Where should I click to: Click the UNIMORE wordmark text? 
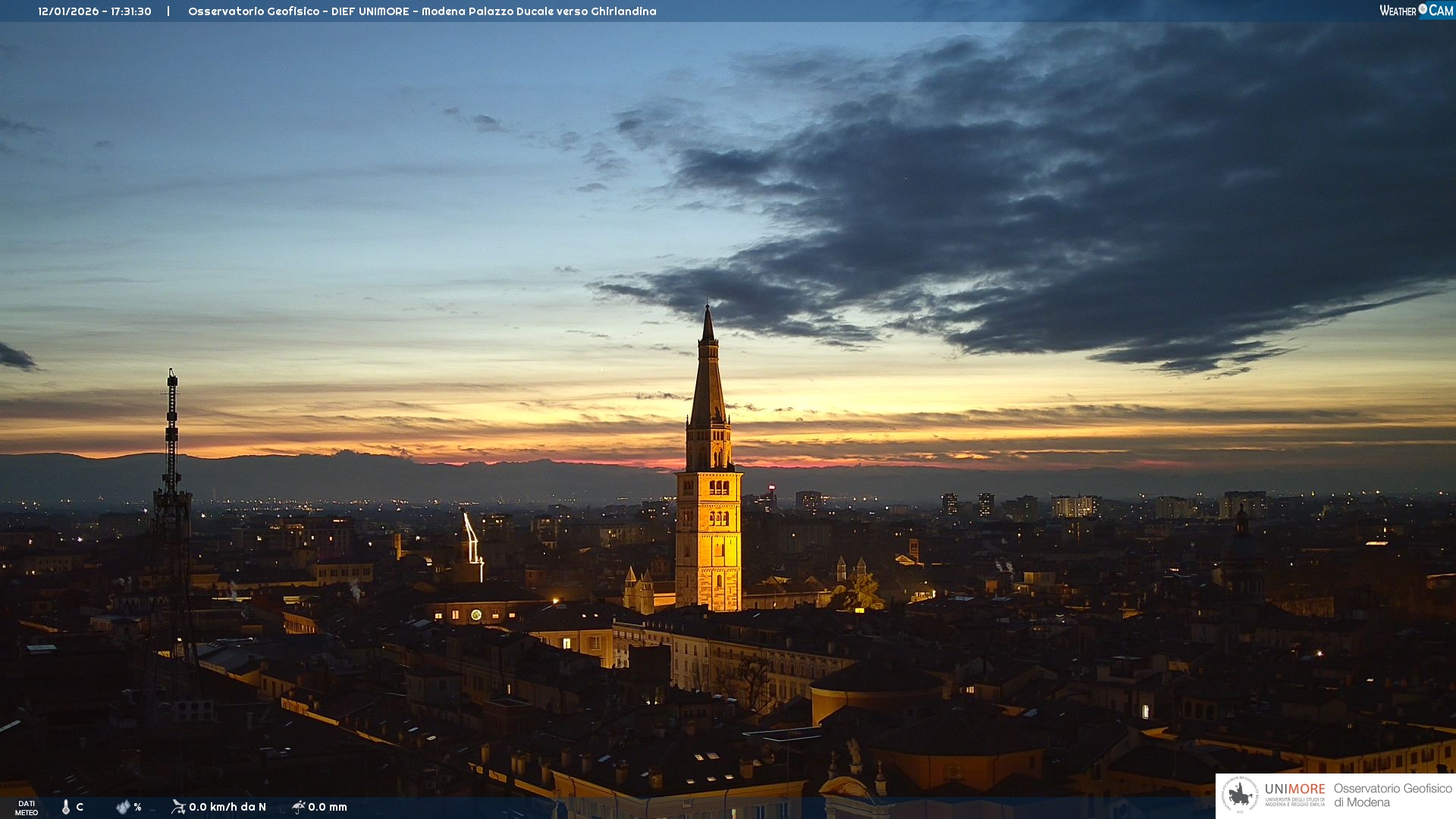[x=1294, y=789]
